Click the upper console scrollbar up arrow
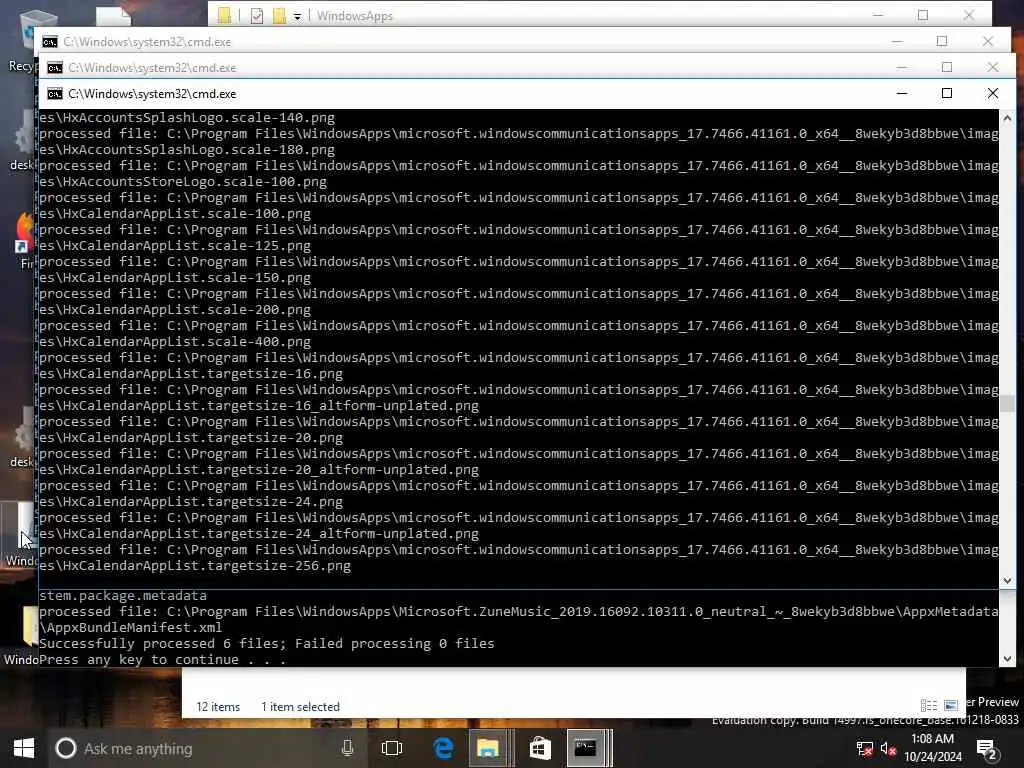The image size is (1024, 768). [x=1007, y=118]
